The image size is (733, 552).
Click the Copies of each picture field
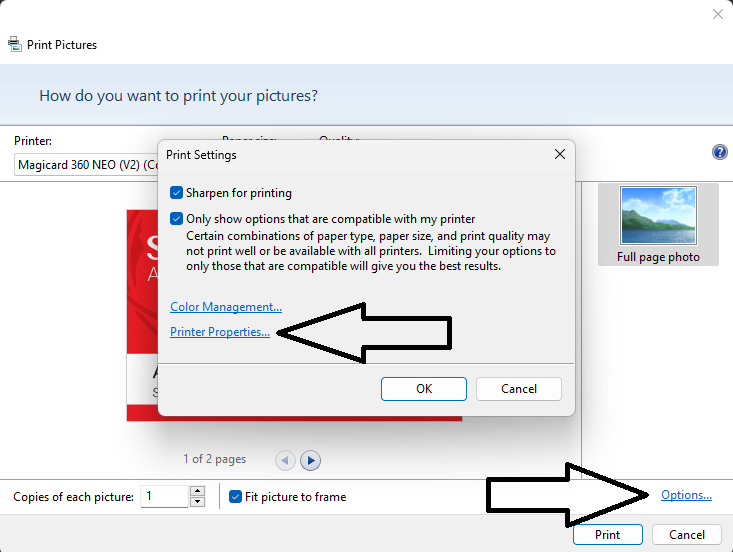click(x=164, y=497)
